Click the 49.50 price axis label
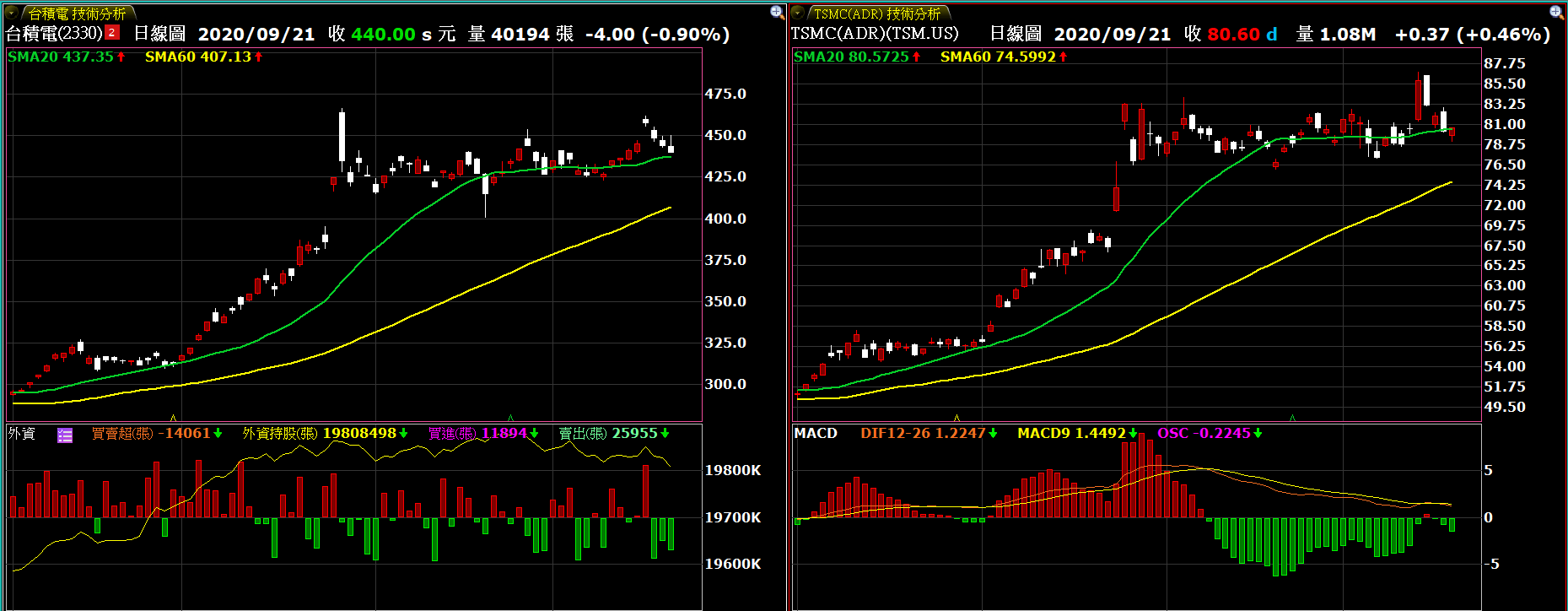1568x611 pixels. point(1505,407)
